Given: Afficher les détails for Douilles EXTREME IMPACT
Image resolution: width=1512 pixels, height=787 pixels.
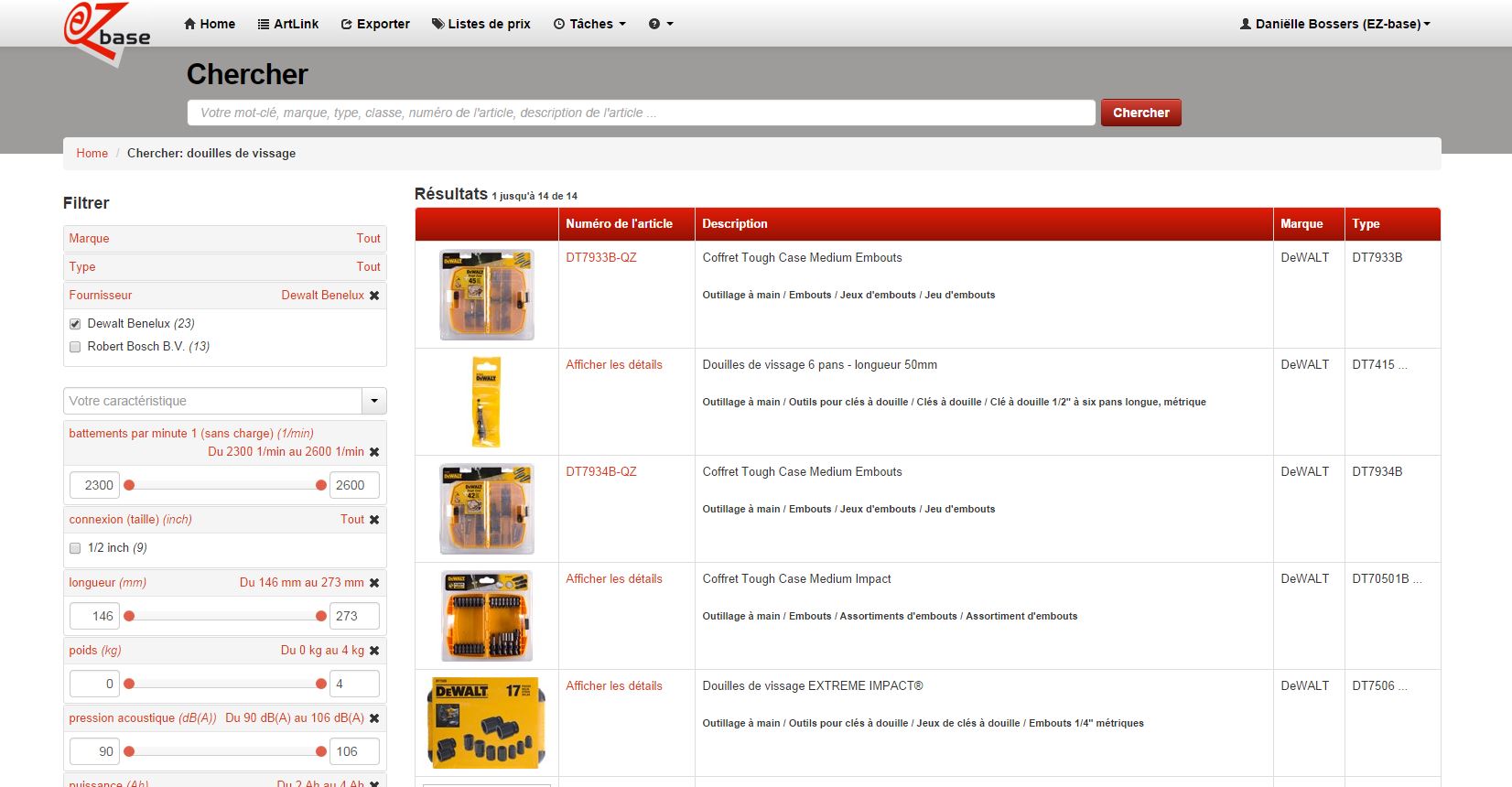Looking at the screenshot, I should click(614, 686).
